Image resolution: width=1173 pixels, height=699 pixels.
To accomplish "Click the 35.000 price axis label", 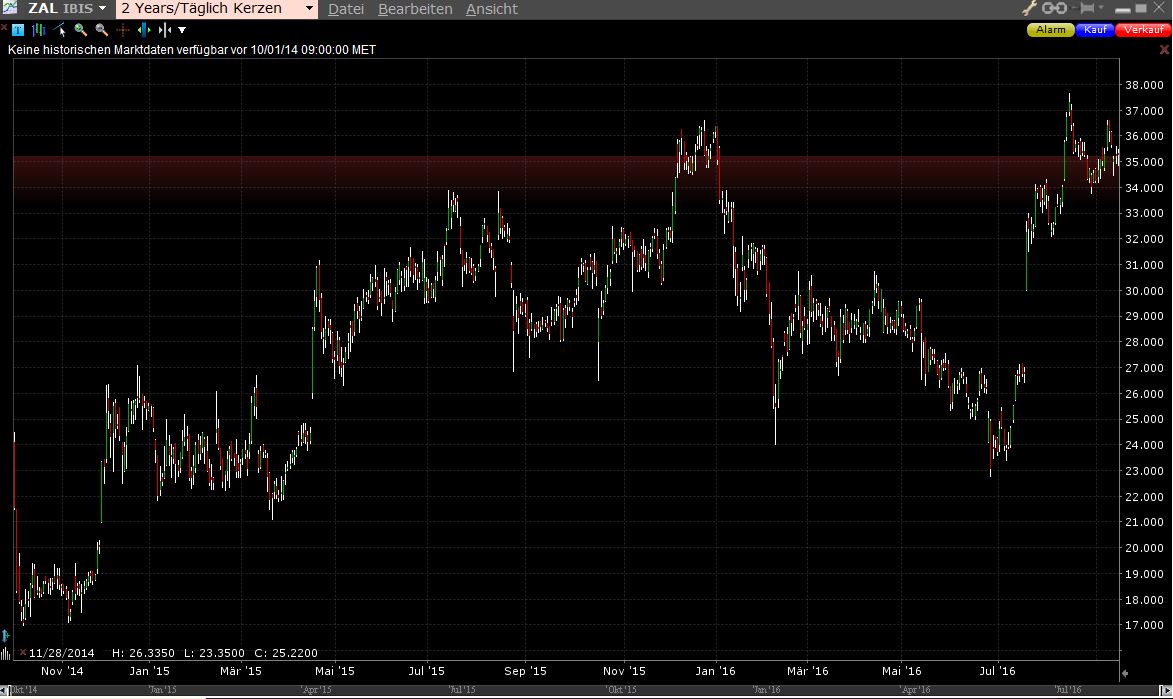I will pos(1145,162).
